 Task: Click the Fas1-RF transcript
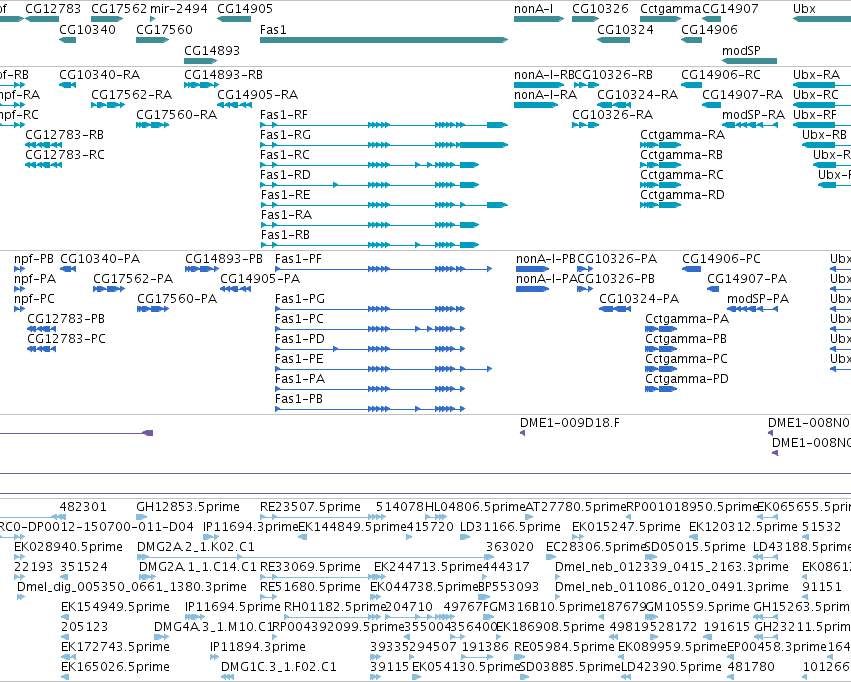(384, 125)
